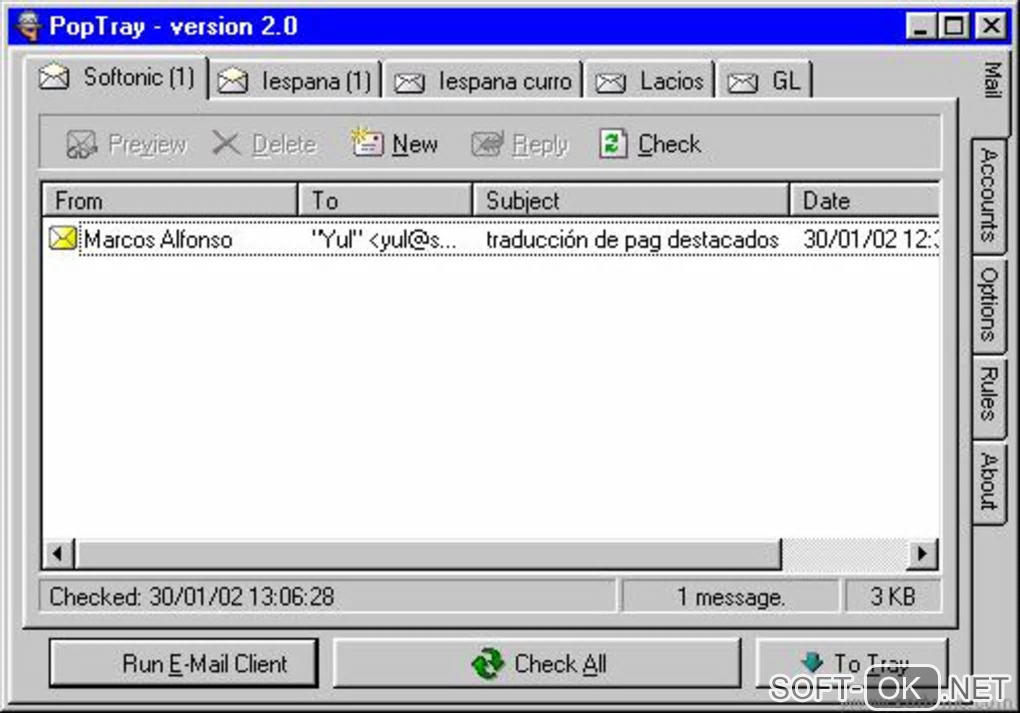This screenshot has width=1020, height=713.
Task: Select the Lacios account tab
Action: pos(649,81)
